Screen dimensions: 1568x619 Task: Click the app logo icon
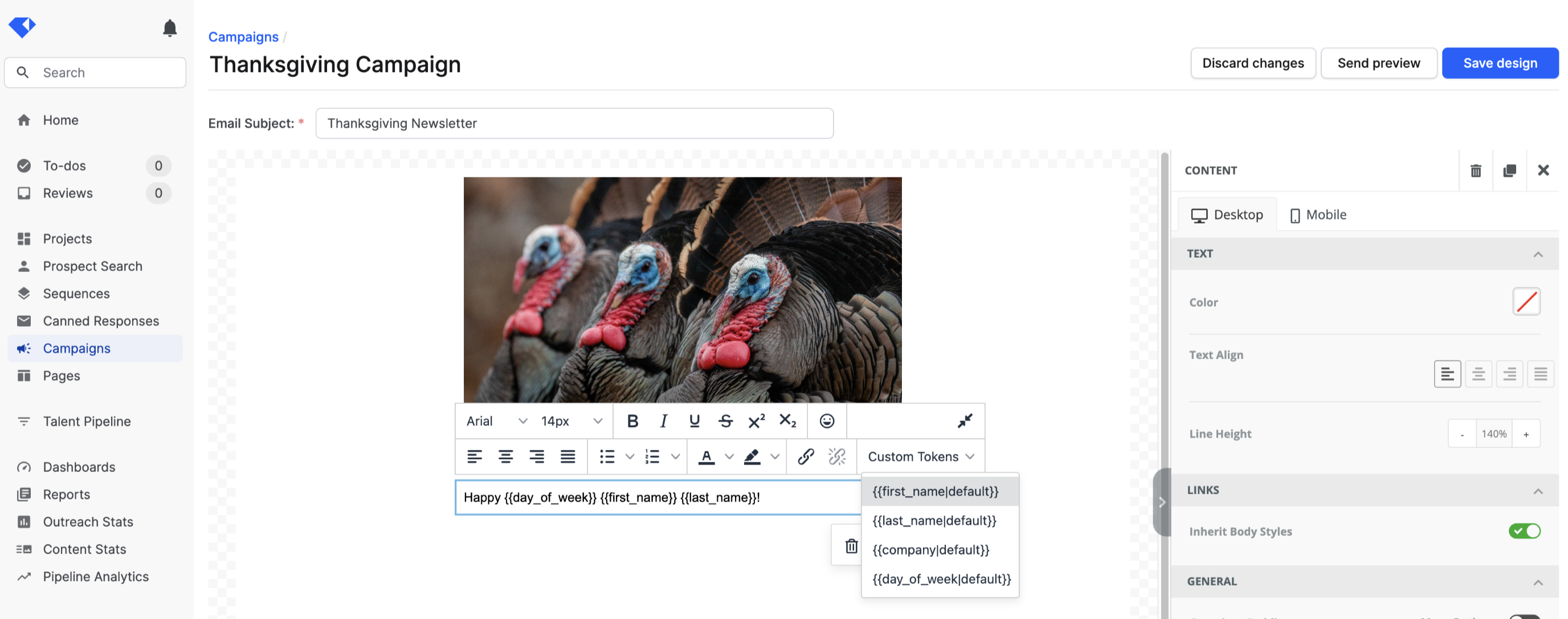tap(22, 27)
